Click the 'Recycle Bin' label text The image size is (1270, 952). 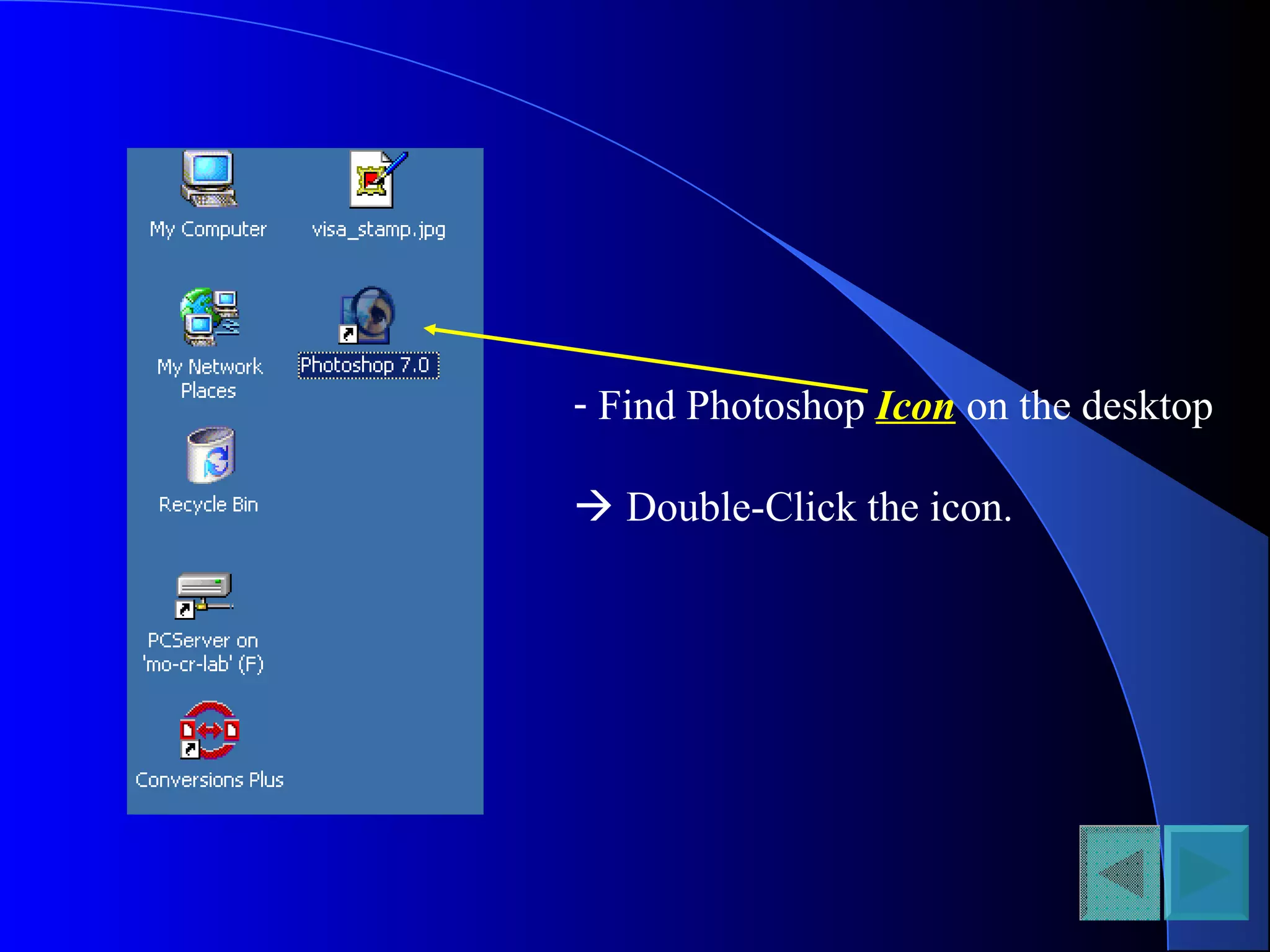coord(208,505)
